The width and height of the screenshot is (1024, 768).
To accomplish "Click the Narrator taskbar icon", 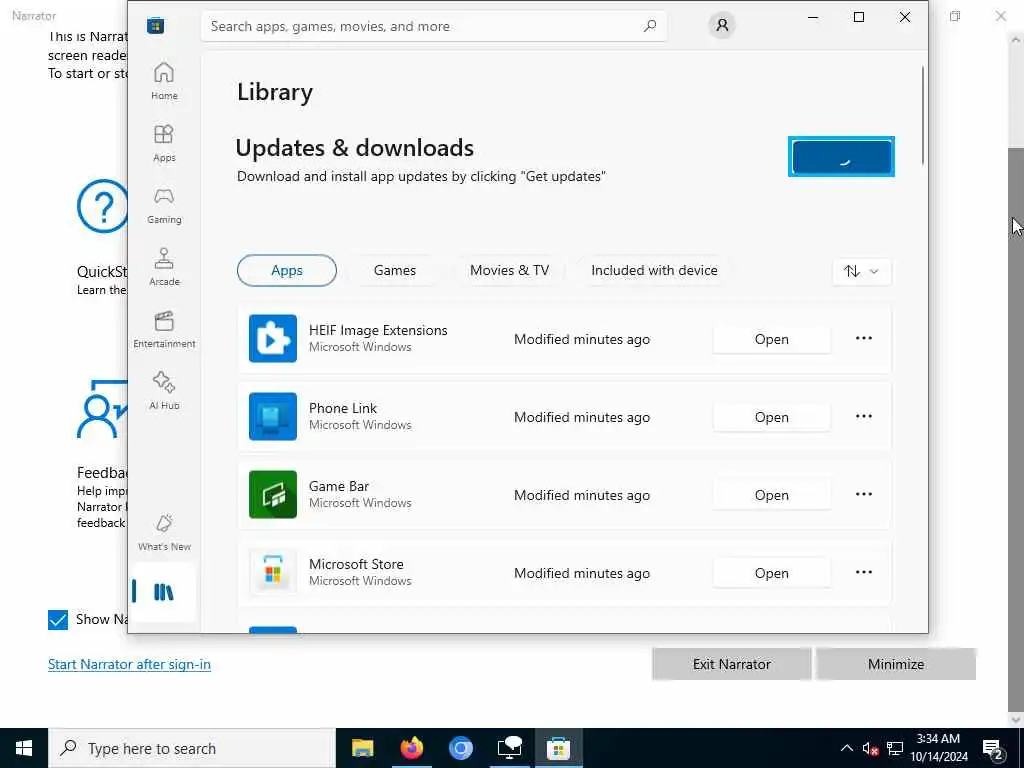I will [x=509, y=748].
